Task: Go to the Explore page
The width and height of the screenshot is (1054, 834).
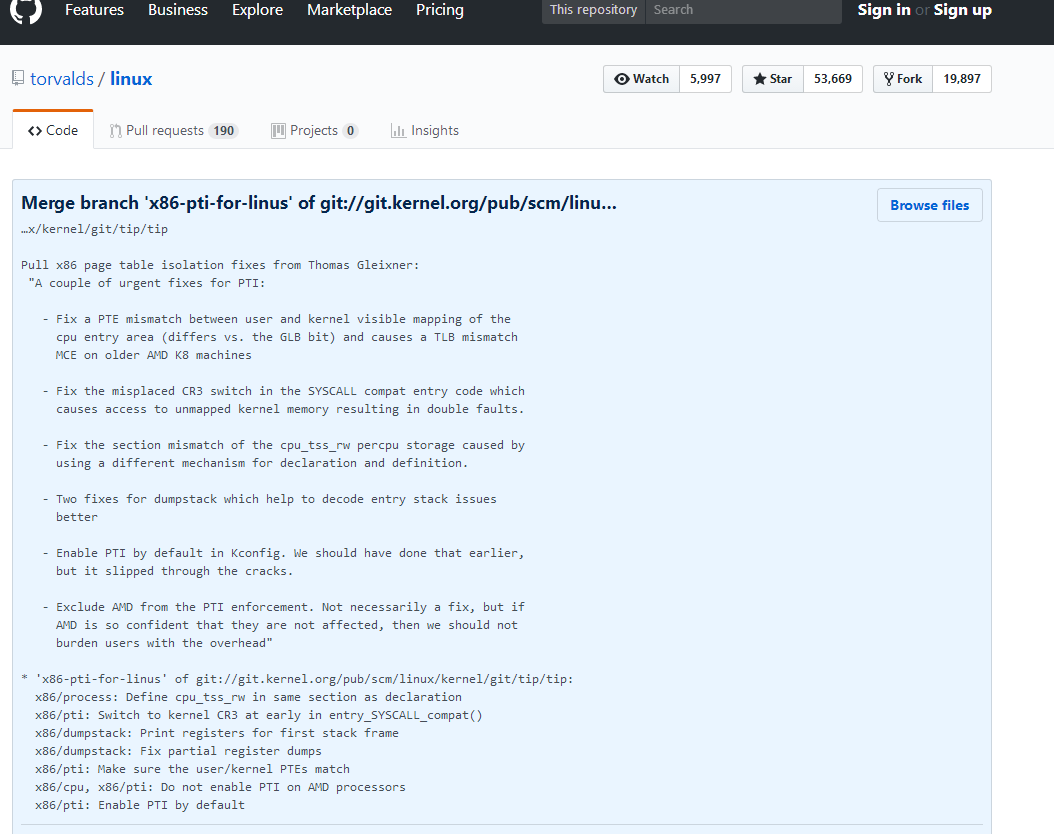Action: (x=257, y=10)
